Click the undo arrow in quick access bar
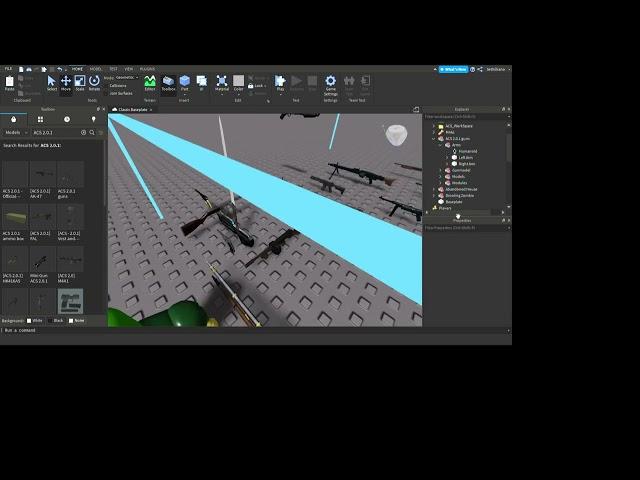The width and height of the screenshot is (640, 480). (60, 69)
